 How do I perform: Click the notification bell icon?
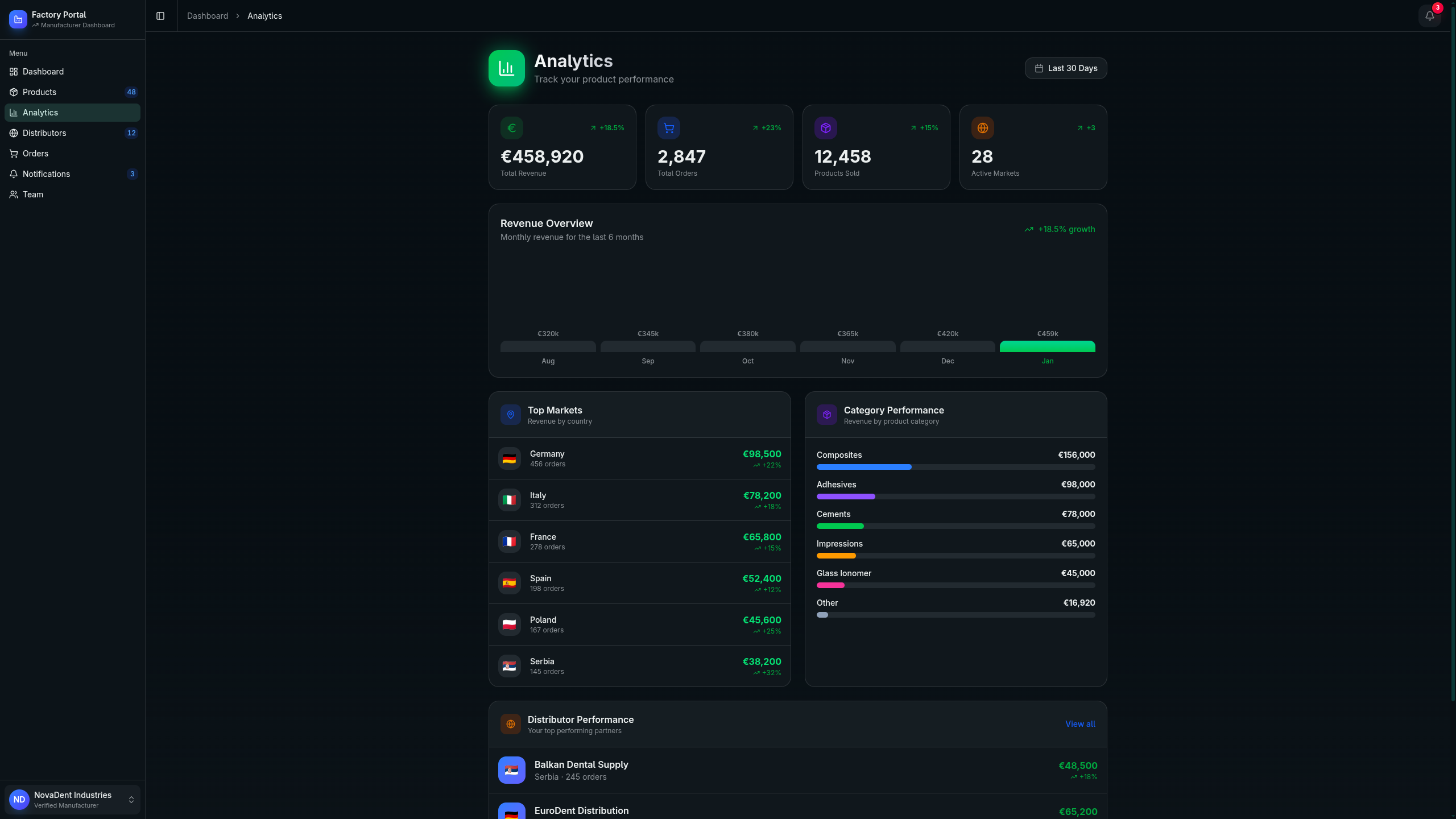(x=1429, y=16)
